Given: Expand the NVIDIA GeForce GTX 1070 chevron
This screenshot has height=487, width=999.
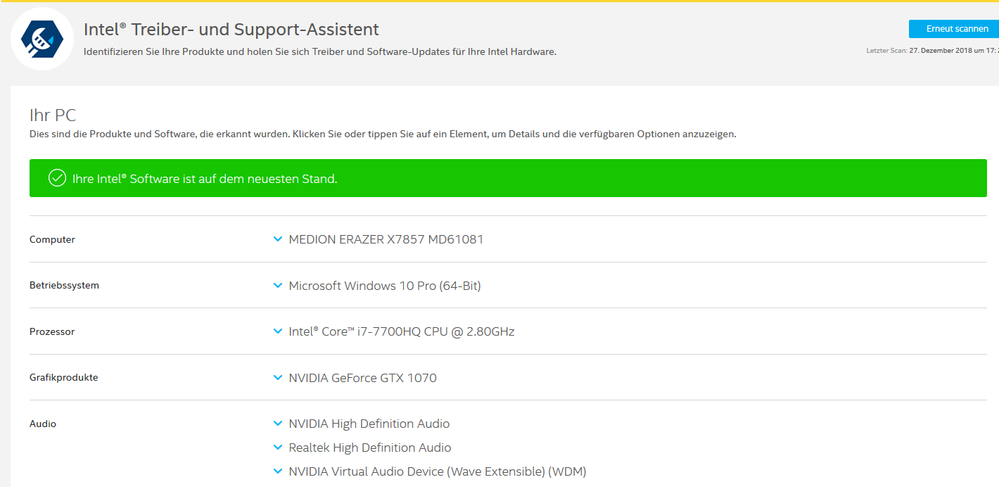Looking at the screenshot, I should click(277, 377).
